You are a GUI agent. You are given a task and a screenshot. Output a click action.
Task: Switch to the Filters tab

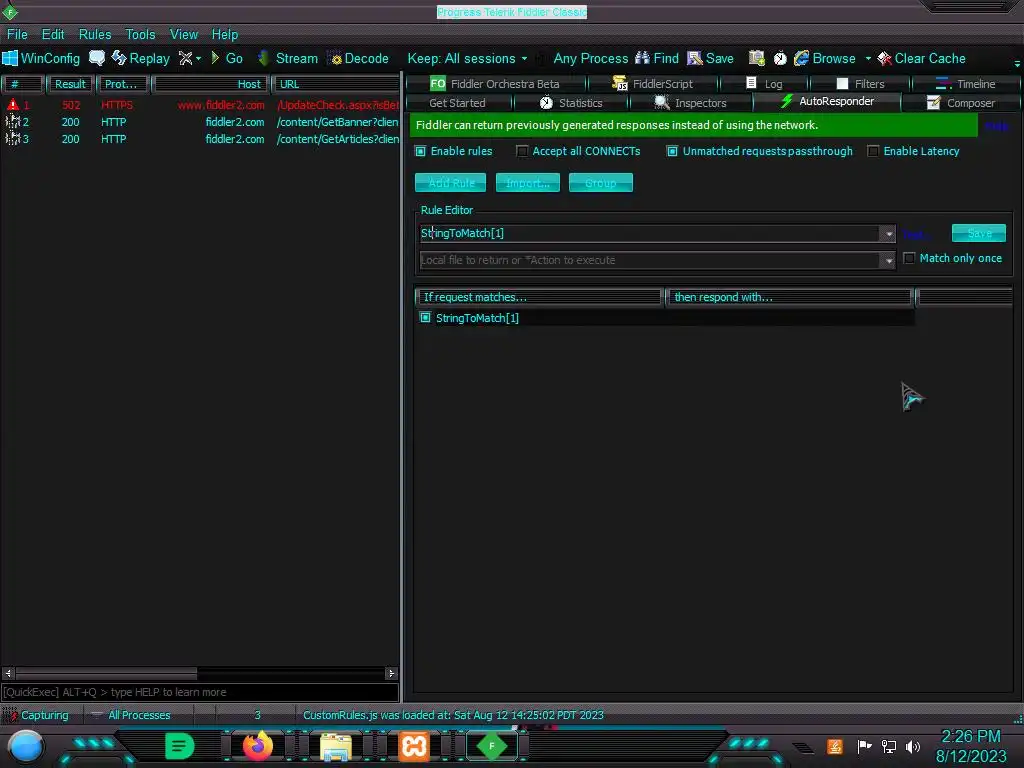[x=860, y=84]
